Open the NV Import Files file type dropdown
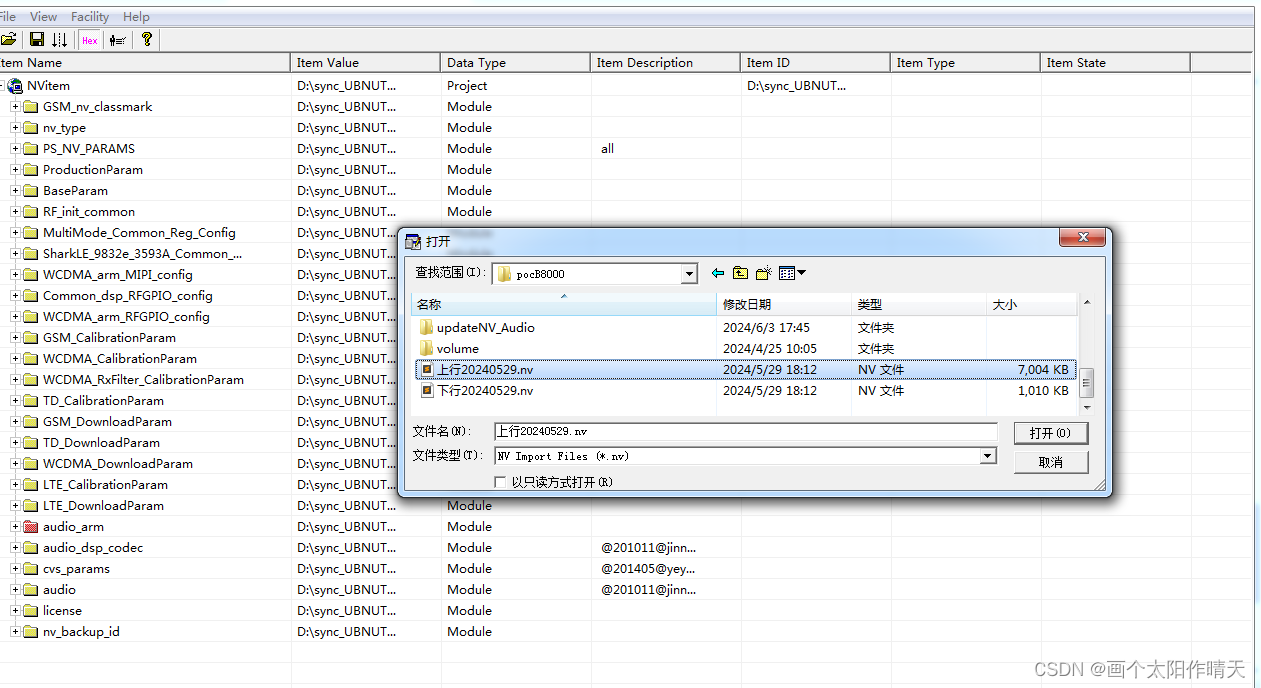This screenshot has height=688, width=1261. pyautogui.click(x=987, y=456)
